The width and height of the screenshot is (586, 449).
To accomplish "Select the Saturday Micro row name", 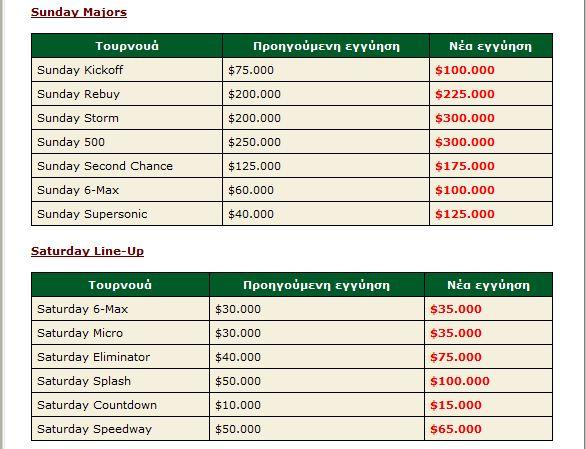I will [x=80, y=333].
